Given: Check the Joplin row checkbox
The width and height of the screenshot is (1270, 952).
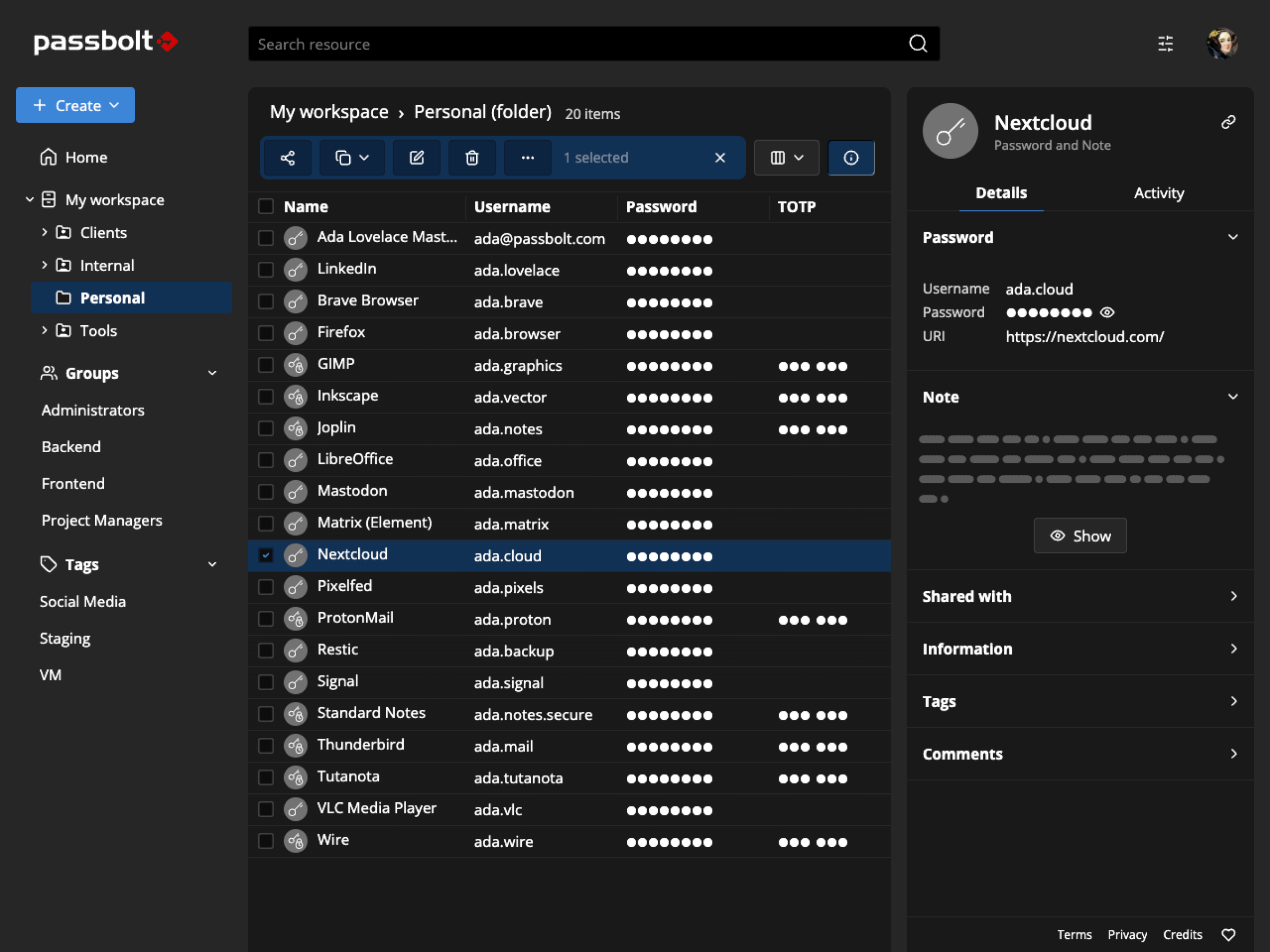Looking at the screenshot, I should pos(266,428).
